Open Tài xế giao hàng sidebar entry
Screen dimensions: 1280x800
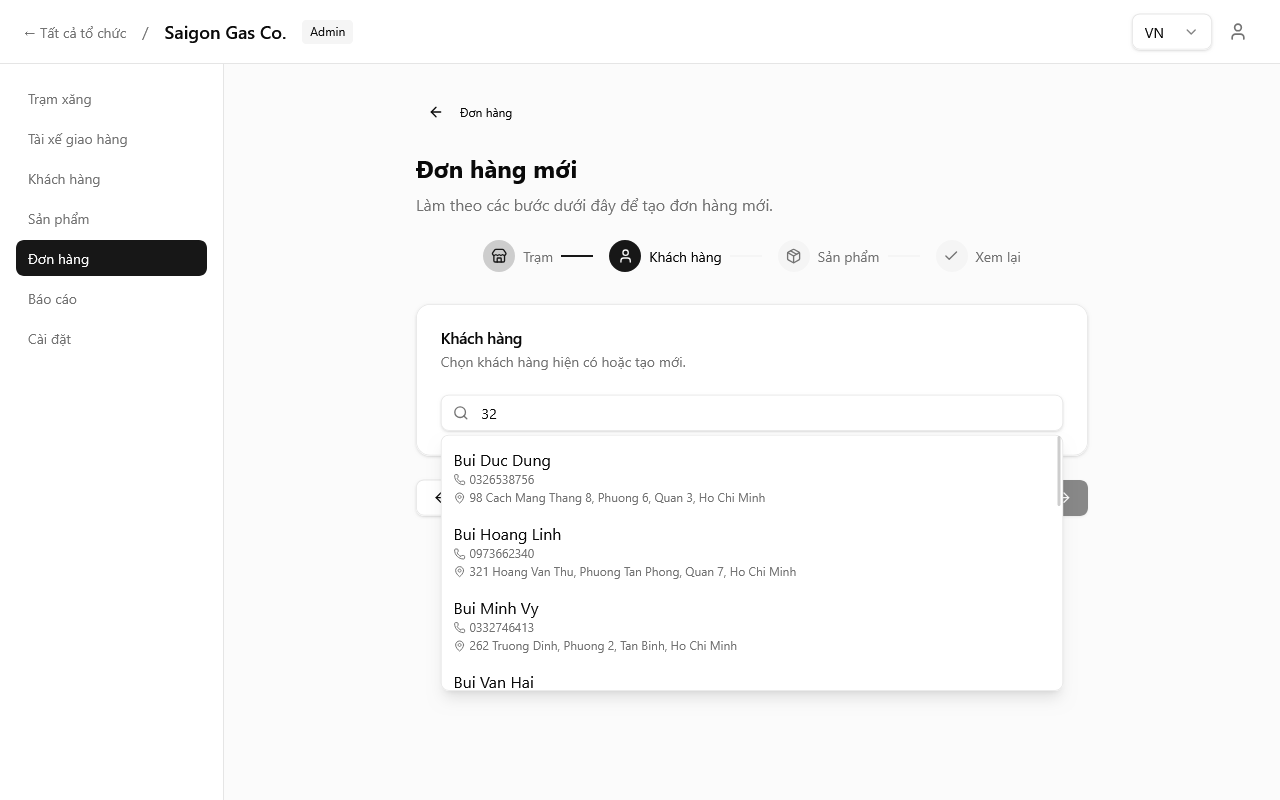[78, 139]
